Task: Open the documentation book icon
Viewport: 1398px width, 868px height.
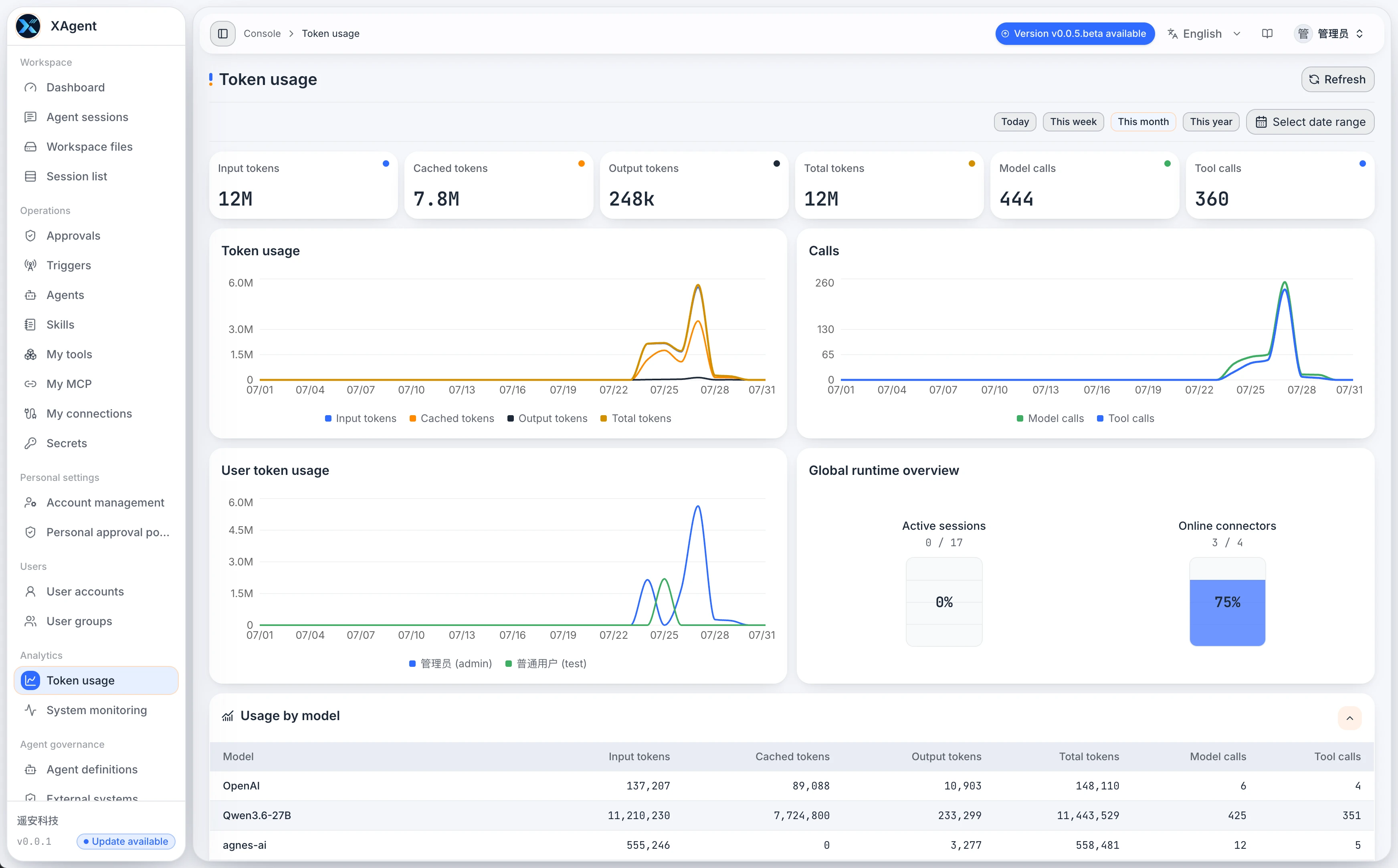Action: [x=1267, y=33]
